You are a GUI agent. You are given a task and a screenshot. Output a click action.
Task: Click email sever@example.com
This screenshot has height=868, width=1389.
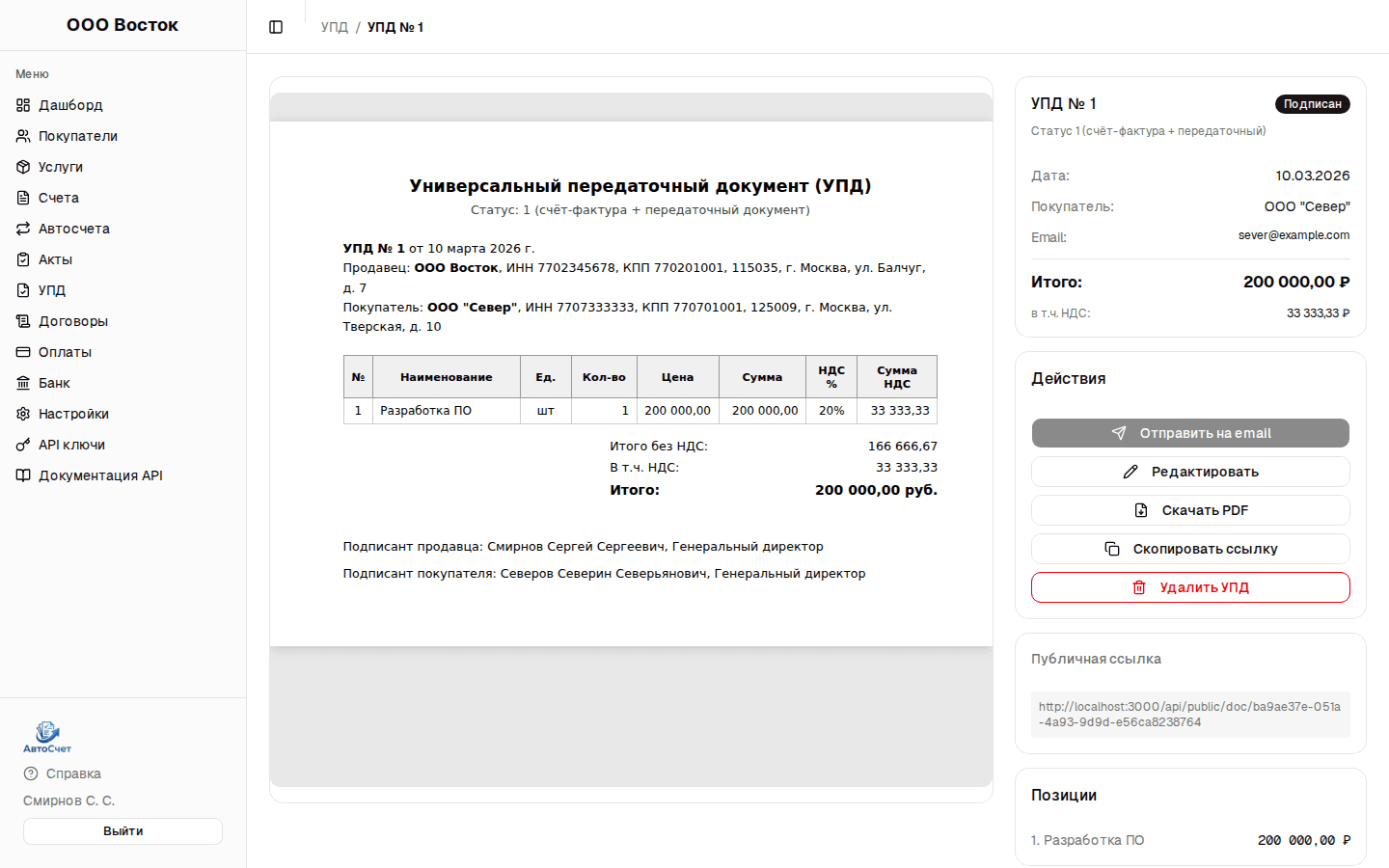(1294, 235)
